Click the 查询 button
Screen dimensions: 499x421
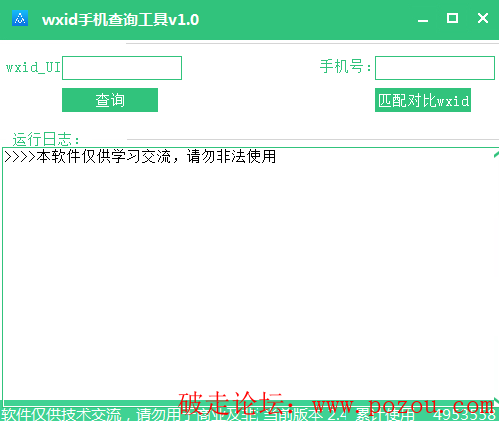coord(110,100)
